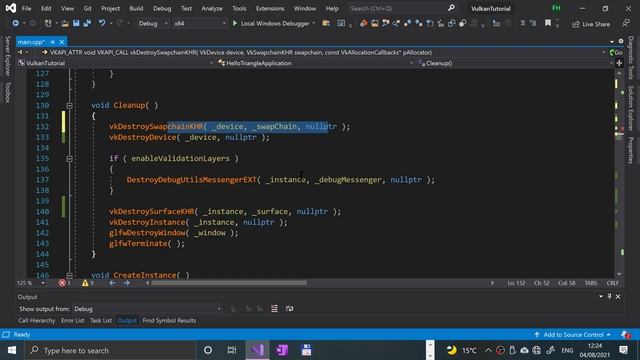Click the Undo icon
The image size is (640, 360).
[102, 24]
